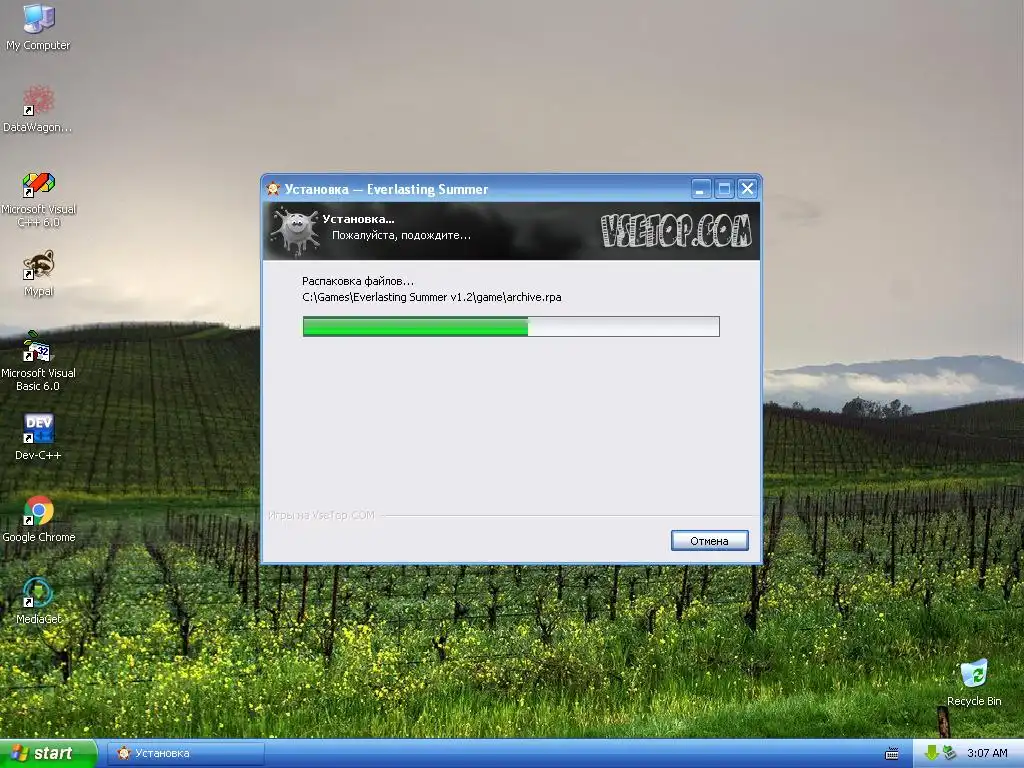Select the Установка taskbar button
1024x768 pixels.
[185, 754]
